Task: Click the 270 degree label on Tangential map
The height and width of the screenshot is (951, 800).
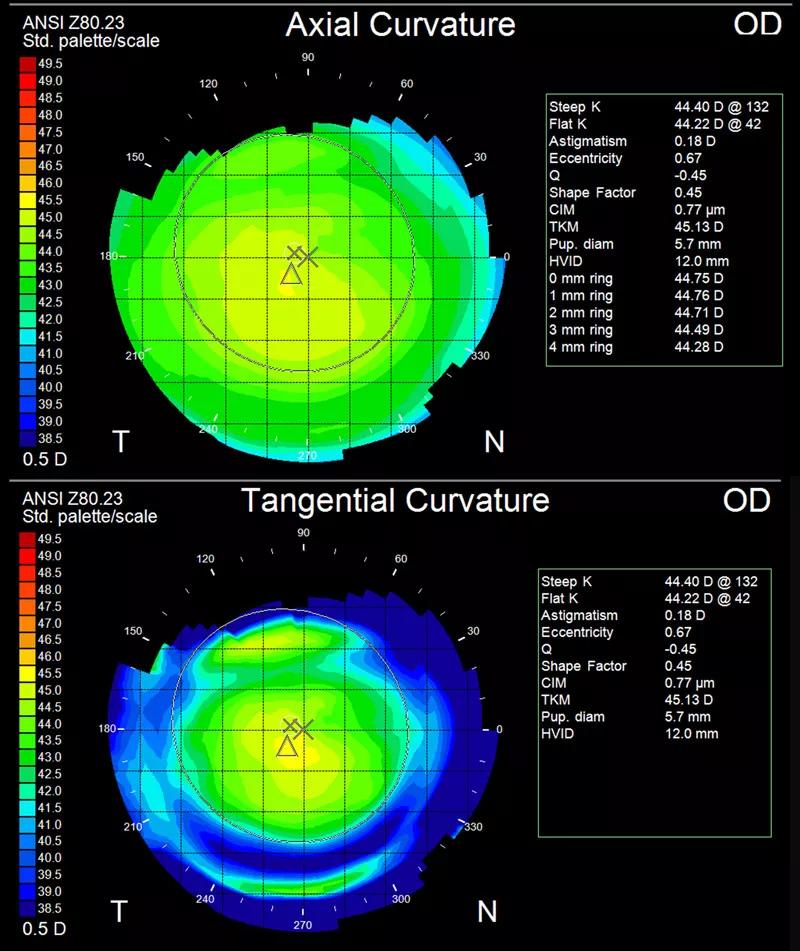Action: coord(303,925)
